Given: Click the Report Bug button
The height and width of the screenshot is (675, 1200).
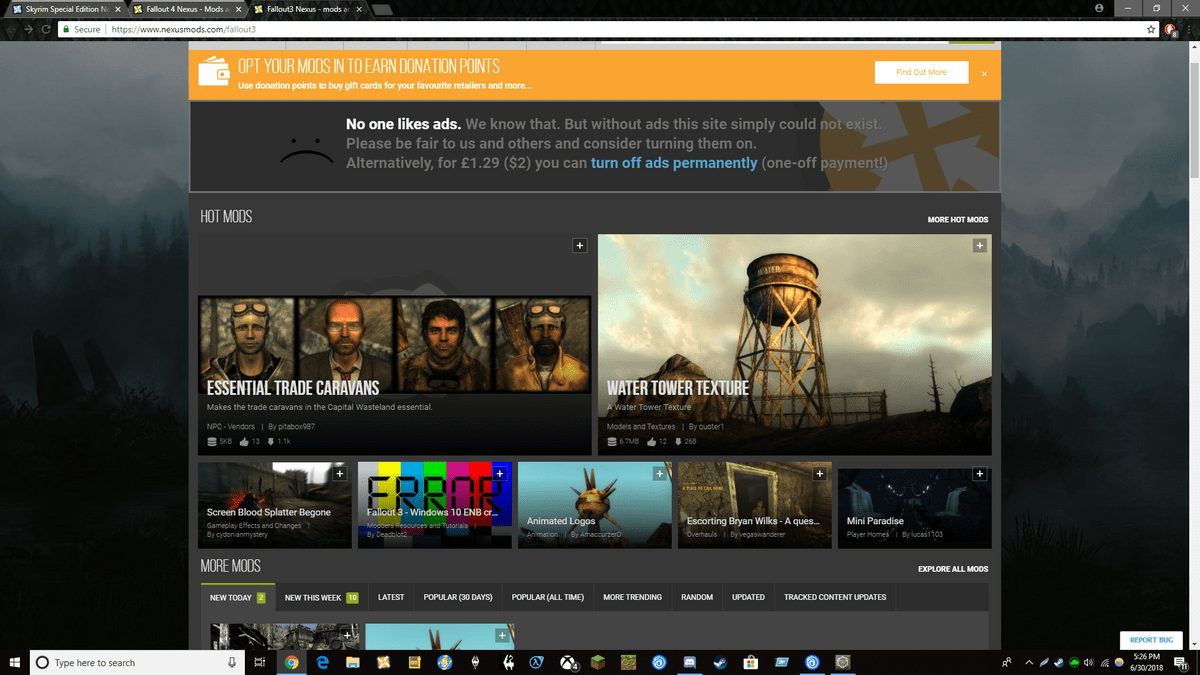Looking at the screenshot, I should point(1151,640).
